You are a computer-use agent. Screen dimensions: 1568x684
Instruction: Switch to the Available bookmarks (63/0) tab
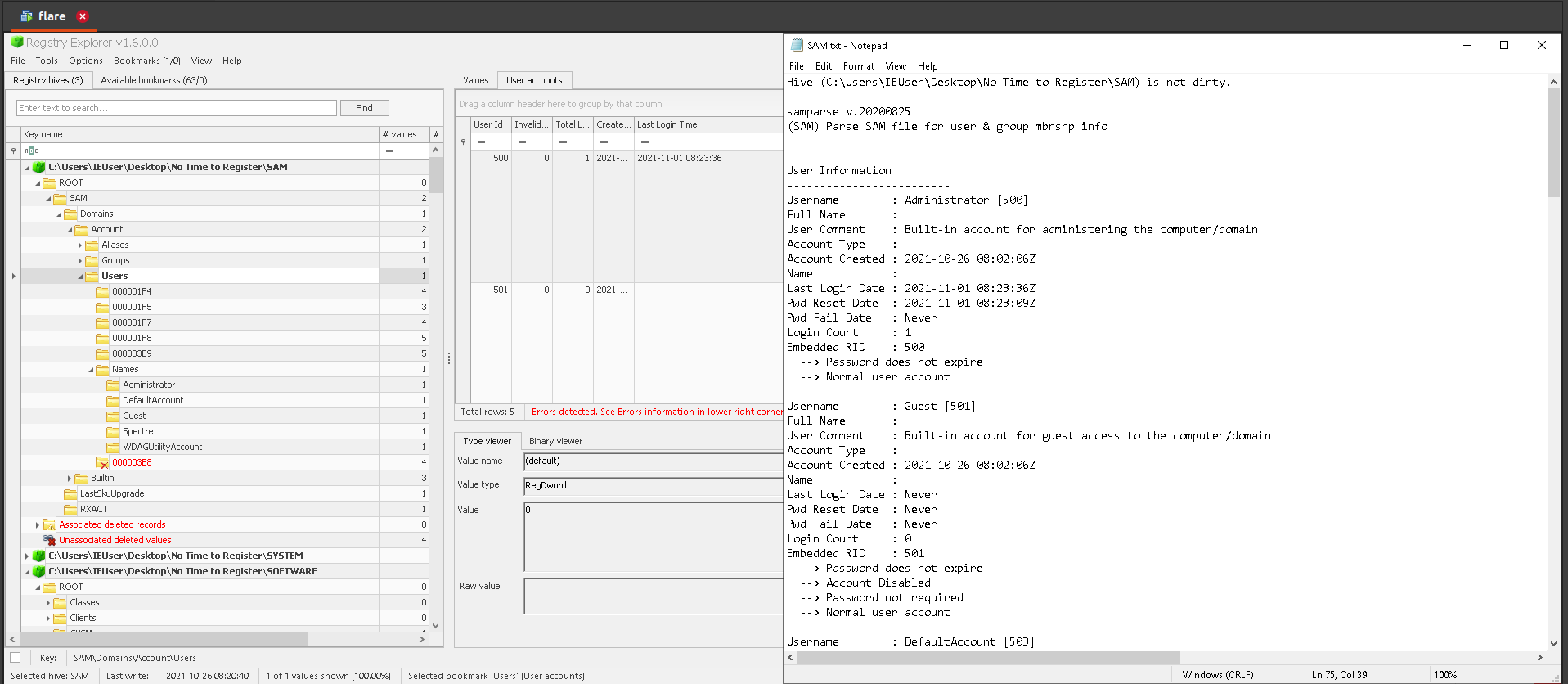154,80
